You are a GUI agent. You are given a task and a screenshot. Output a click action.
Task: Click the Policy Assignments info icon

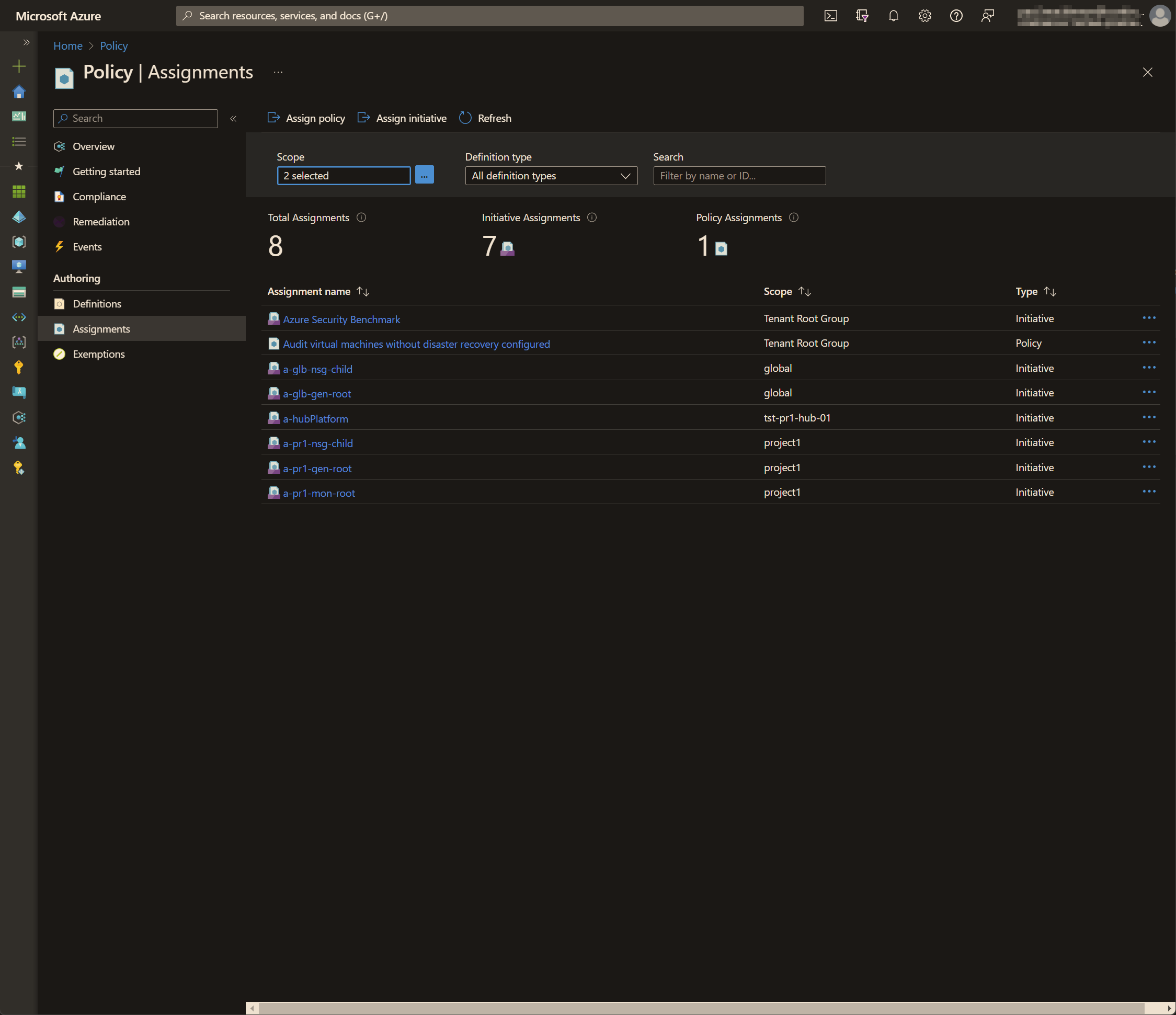coord(793,218)
